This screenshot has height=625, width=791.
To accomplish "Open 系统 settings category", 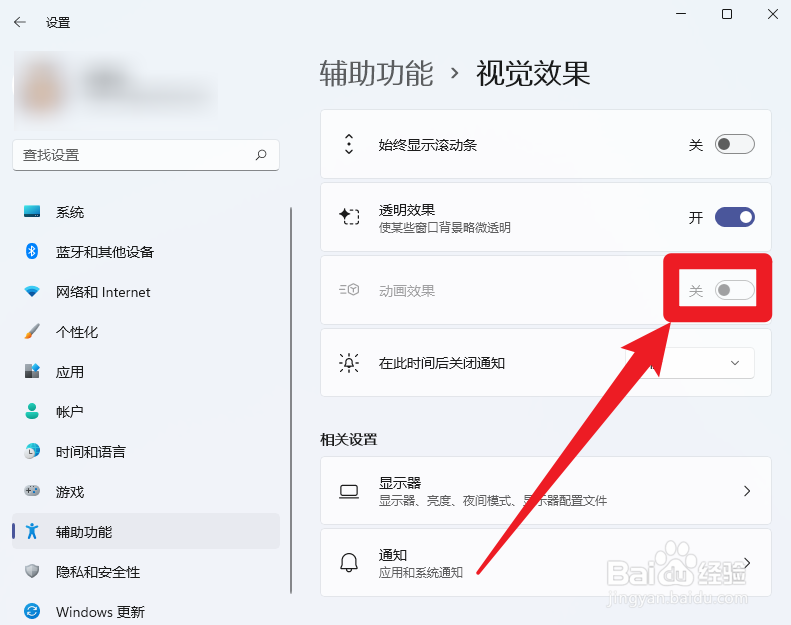I will tap(146, 211).
